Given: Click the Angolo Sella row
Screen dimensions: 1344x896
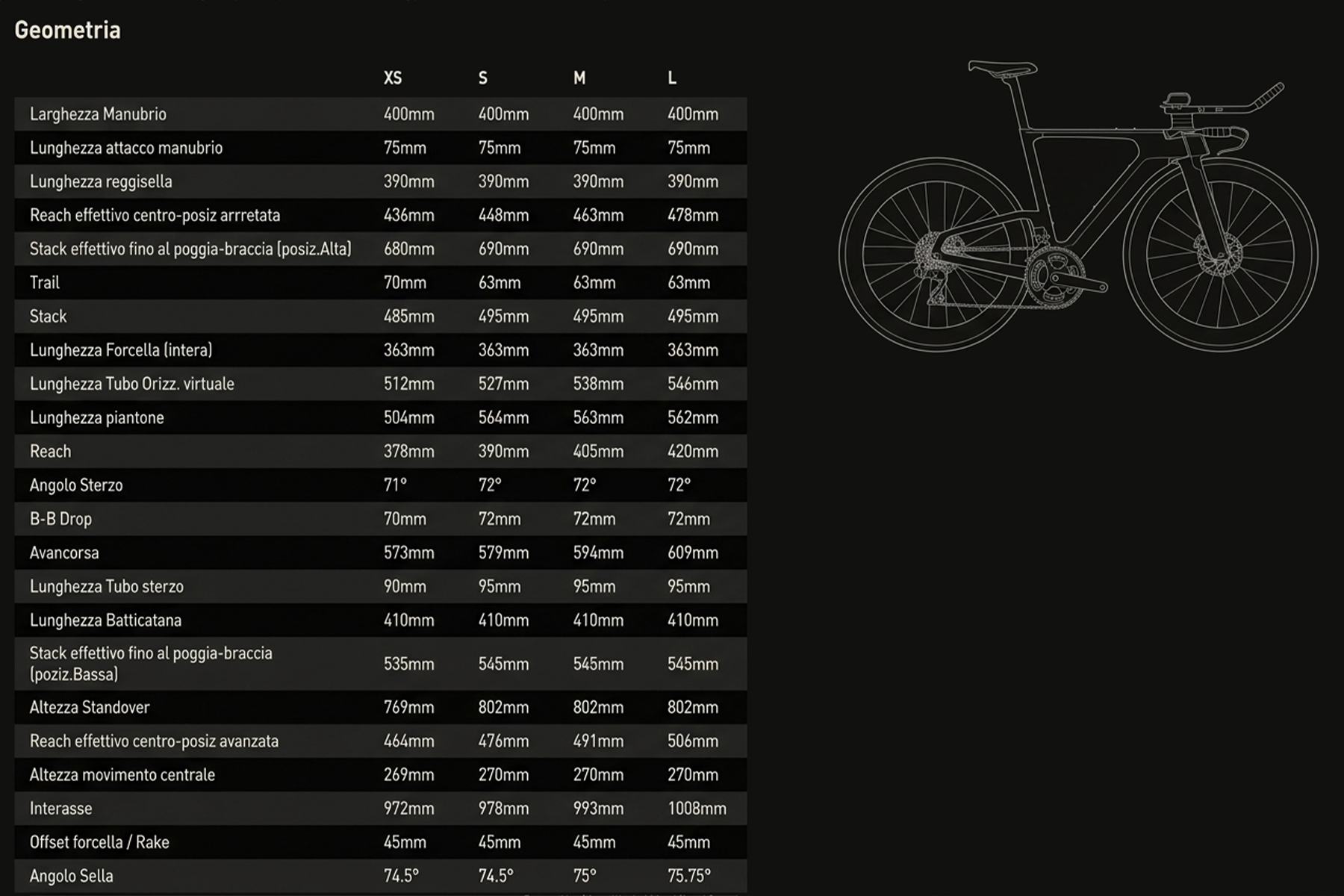Looking at the screenshot, I should tap(72, 875).
